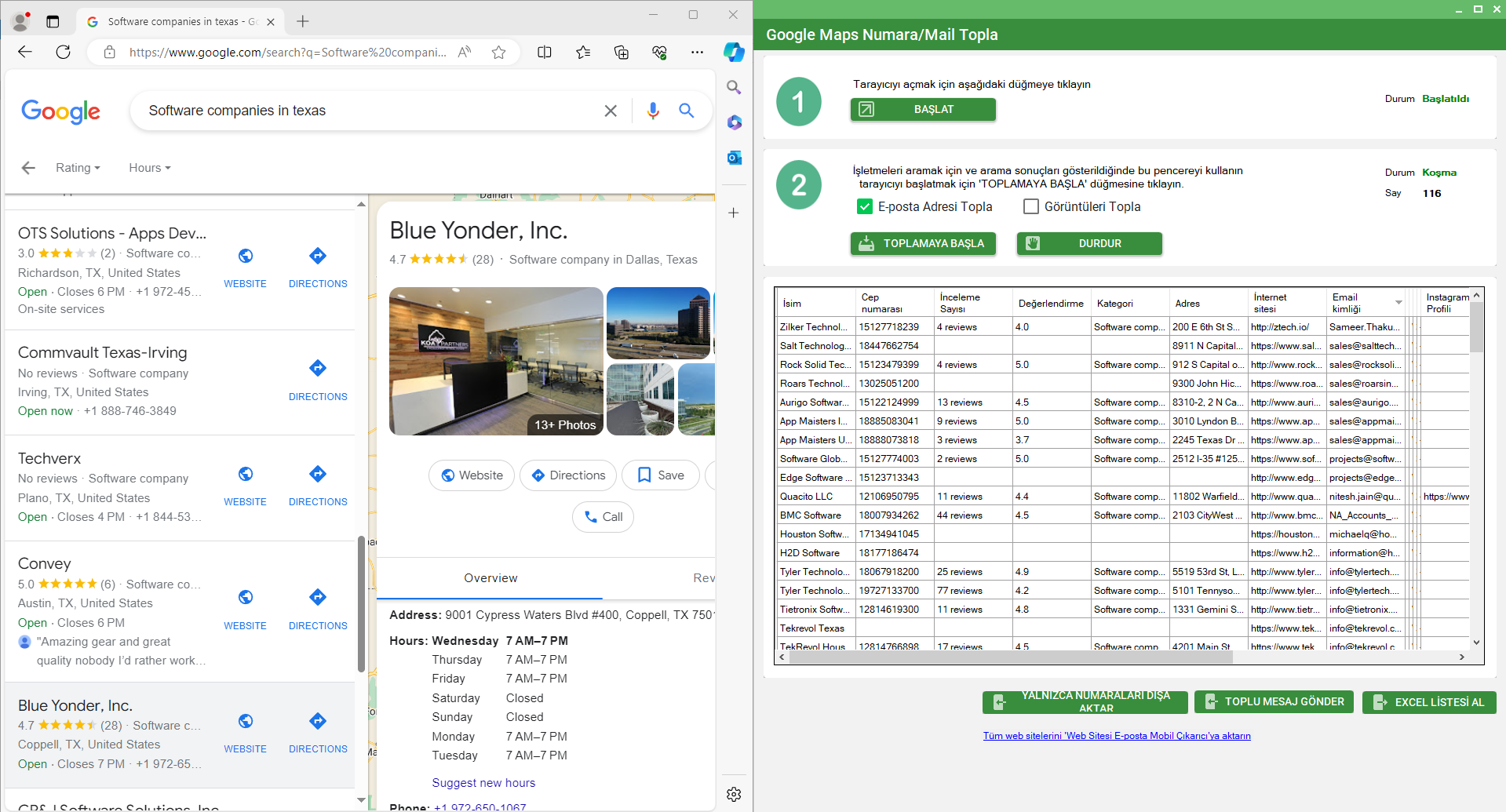The height and width of the screenshot is (812, 1506).
Task: Open a new browser tab
Action: pyautogui.click(x=303, y=21)
